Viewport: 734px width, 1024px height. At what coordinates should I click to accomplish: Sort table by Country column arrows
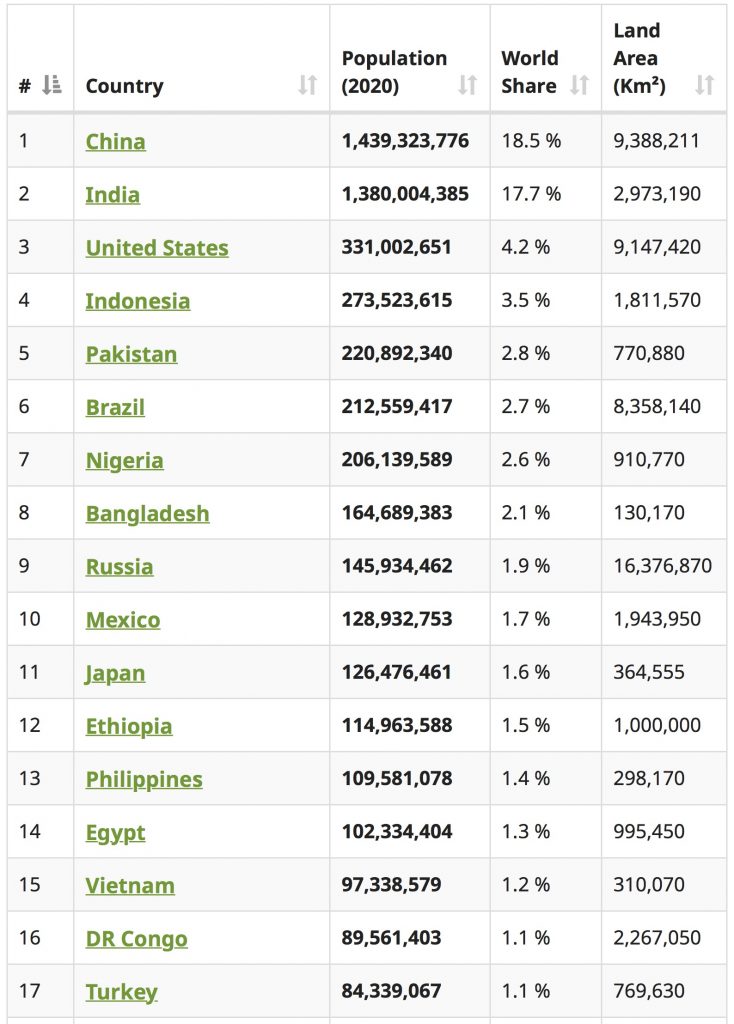coord(307,86)
